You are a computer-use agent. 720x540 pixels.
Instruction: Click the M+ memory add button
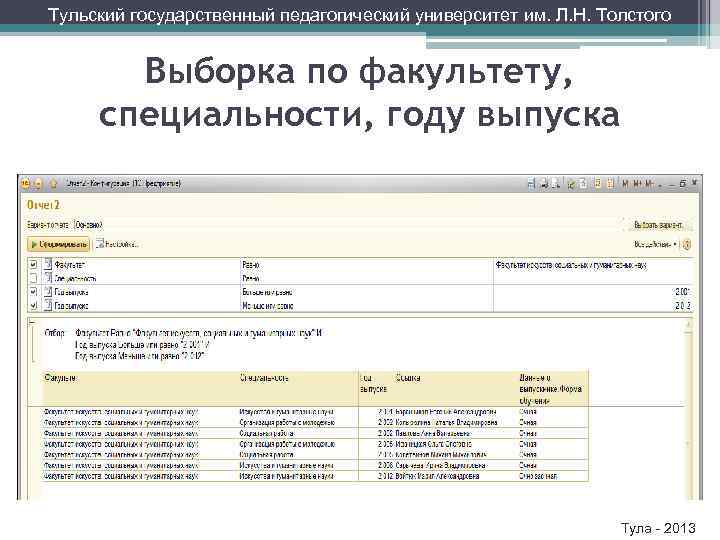click(x=638, y=184)
